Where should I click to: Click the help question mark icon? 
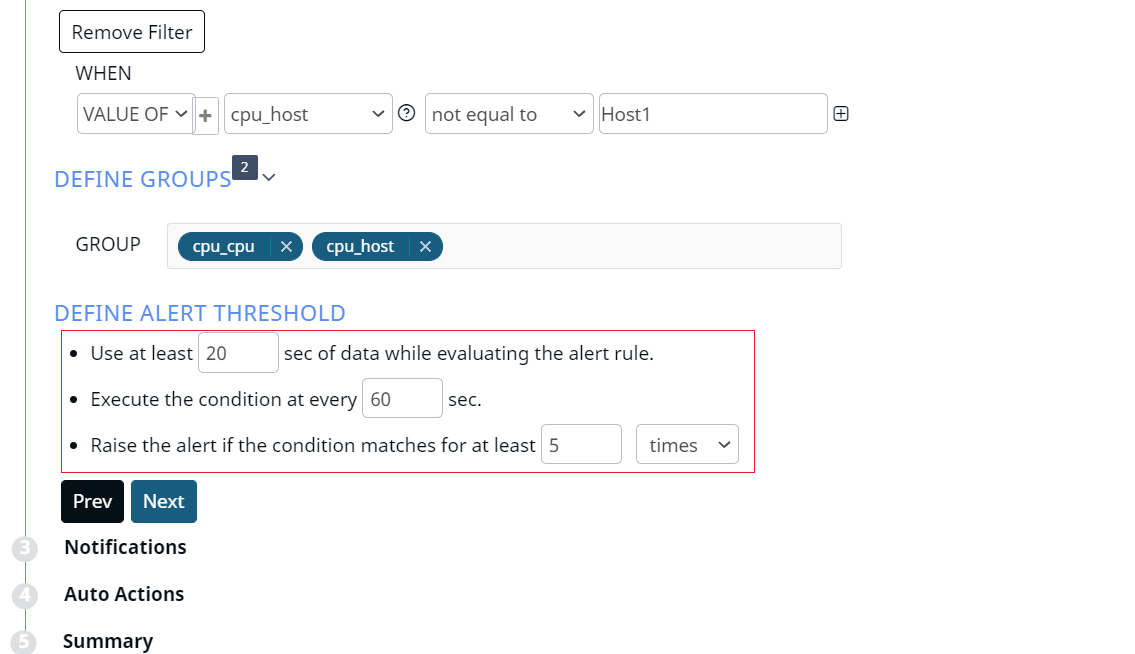point(407,113)
